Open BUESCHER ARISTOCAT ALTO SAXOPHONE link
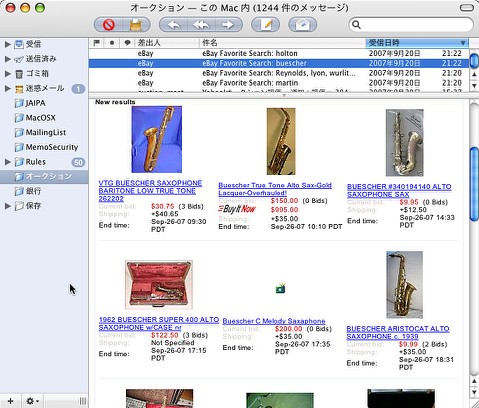 tap(398, 333)
